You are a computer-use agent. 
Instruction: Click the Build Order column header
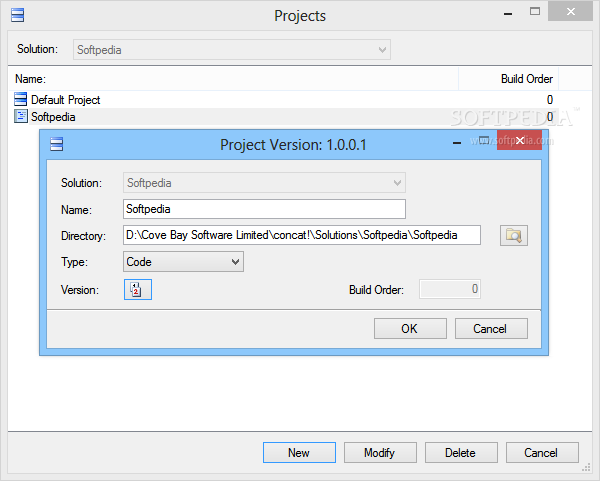pyautogui.click(x=509, y=79)
